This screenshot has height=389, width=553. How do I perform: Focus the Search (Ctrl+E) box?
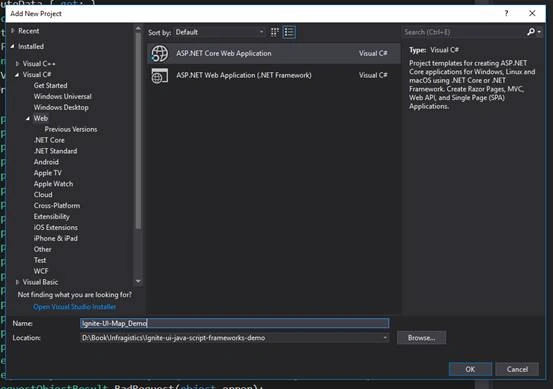tap(463, 32)
